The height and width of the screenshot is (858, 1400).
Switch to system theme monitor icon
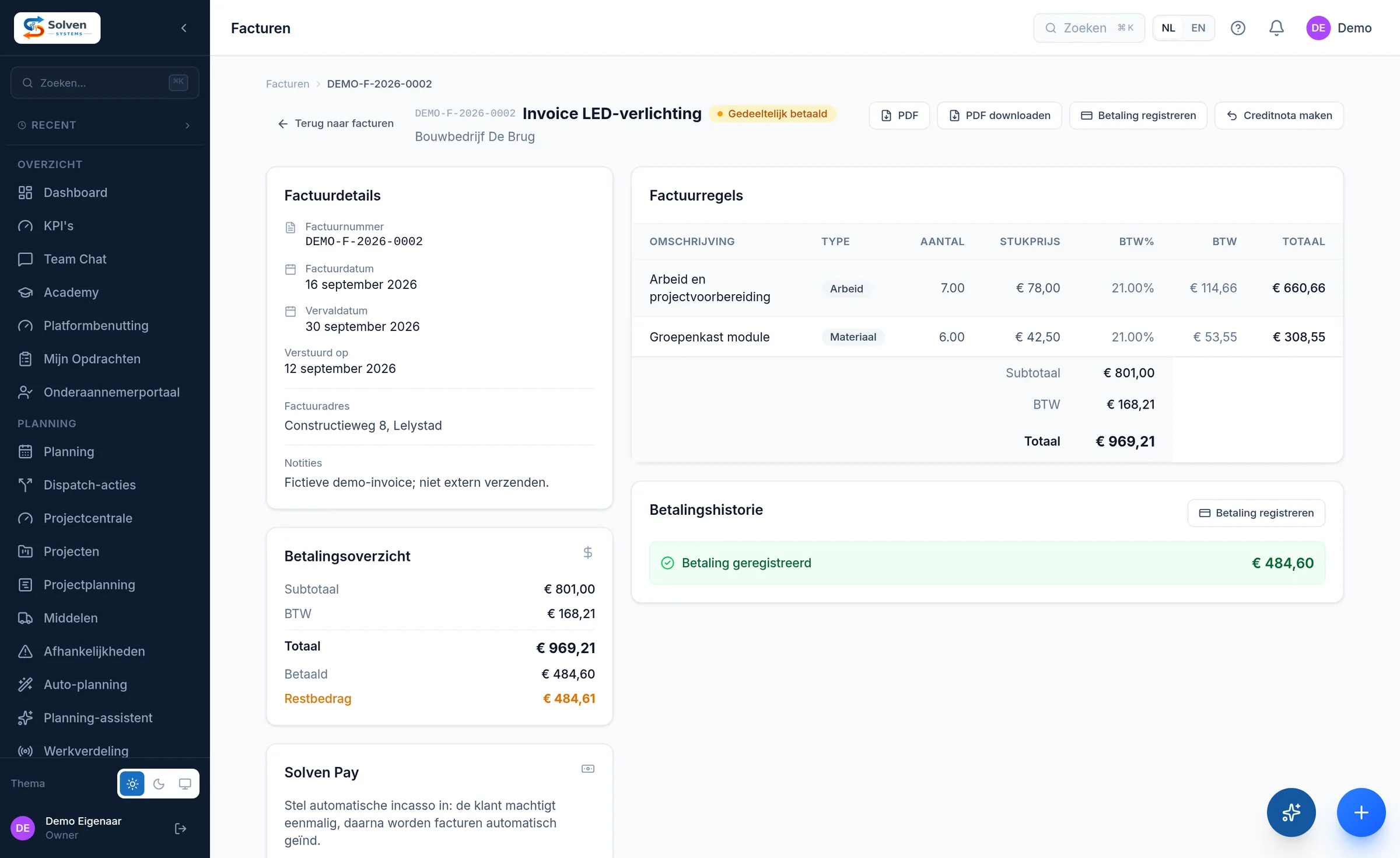(184, 783)
